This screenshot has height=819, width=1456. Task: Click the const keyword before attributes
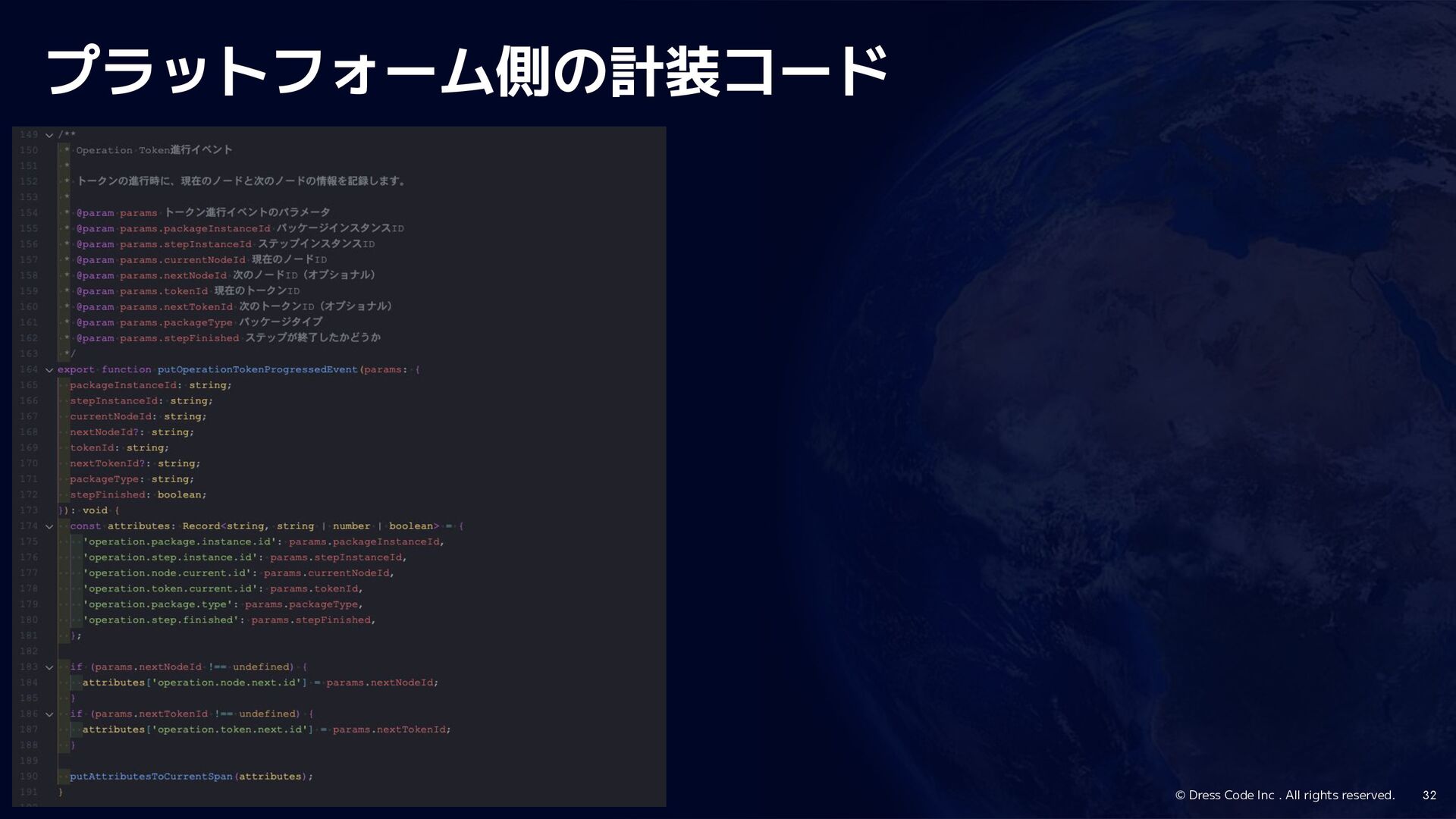[x=86, y=526]
